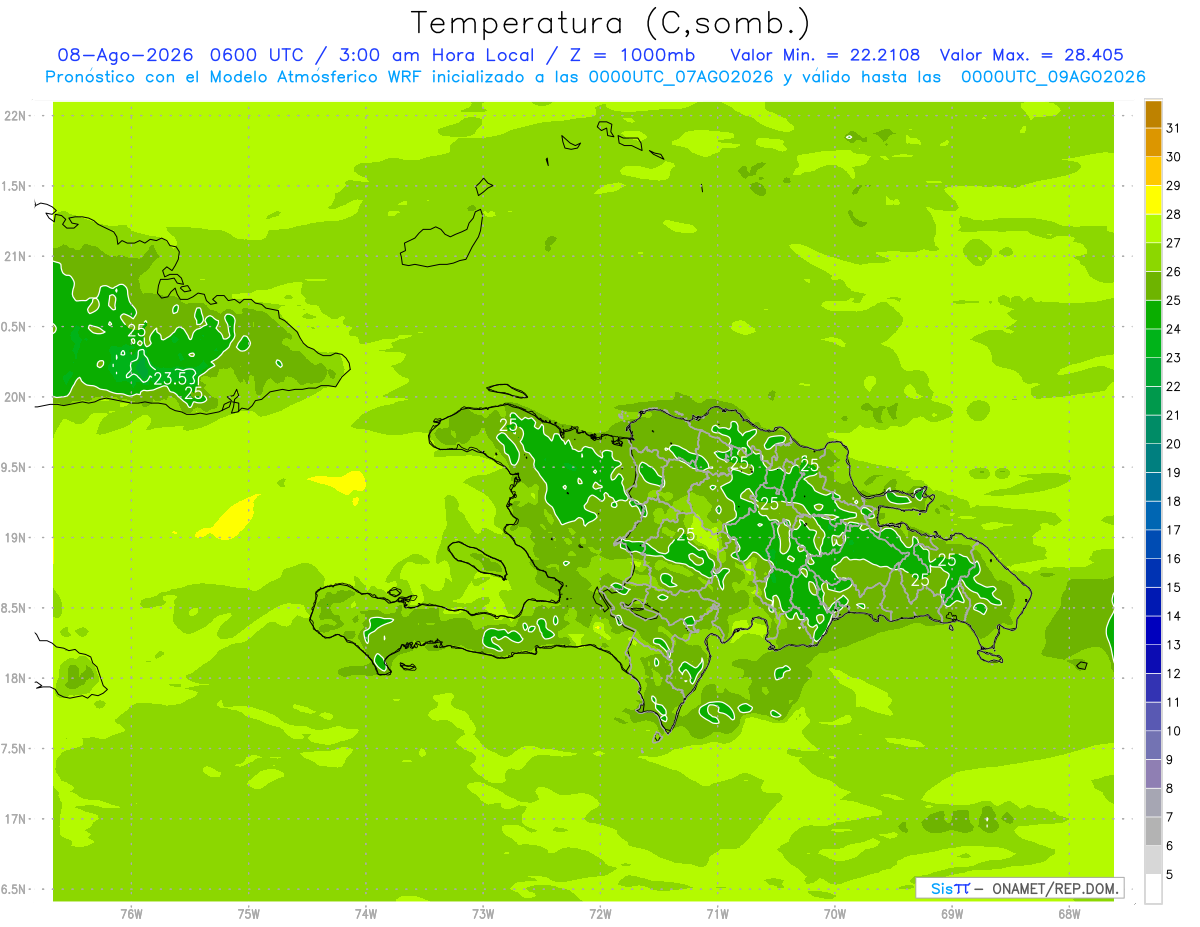Click the '19N' latitude axis label
This screenshot has height=927, width=1200.
click(14, 538)
